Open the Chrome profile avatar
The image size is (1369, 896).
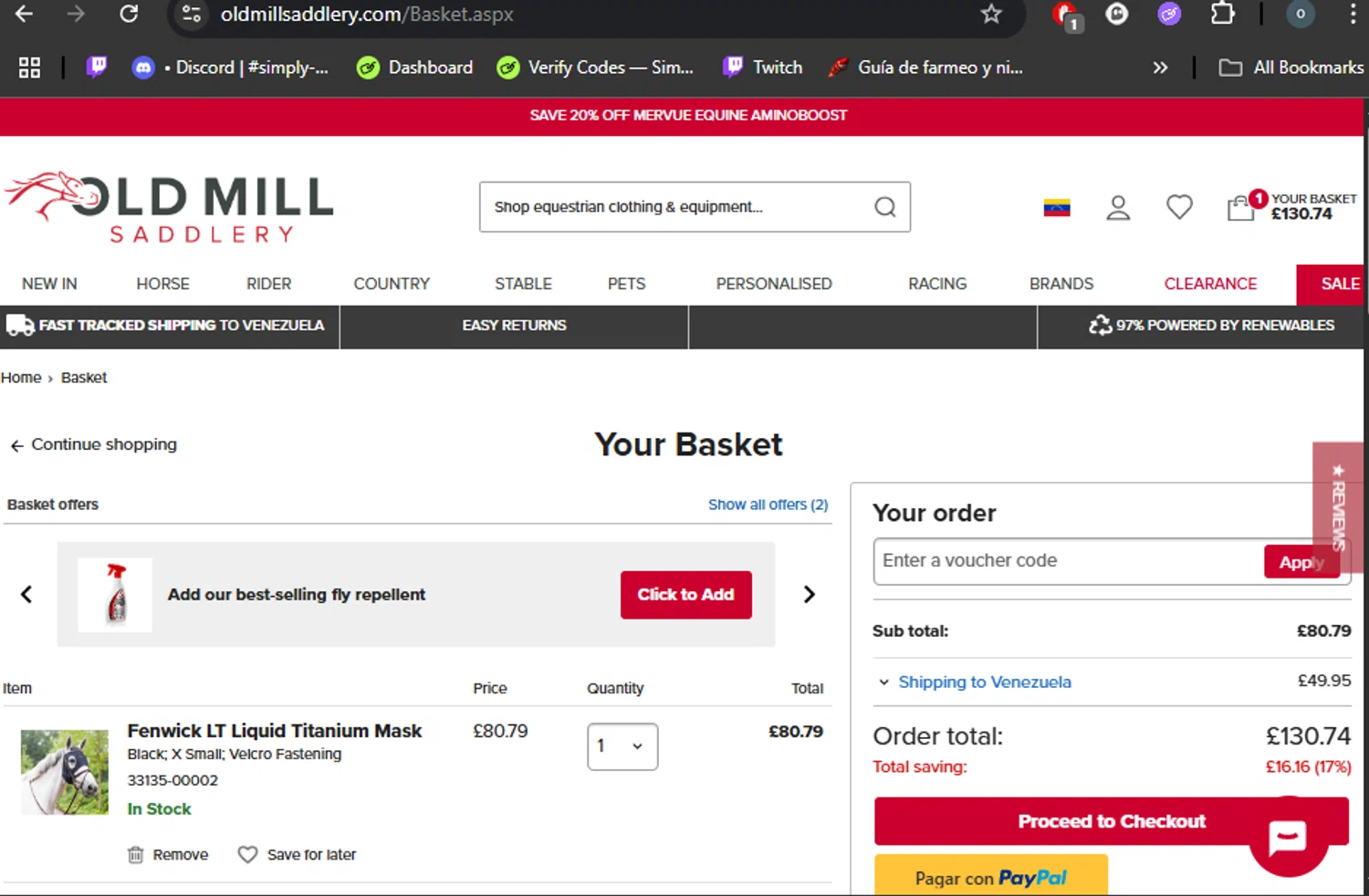[1301, 14]
